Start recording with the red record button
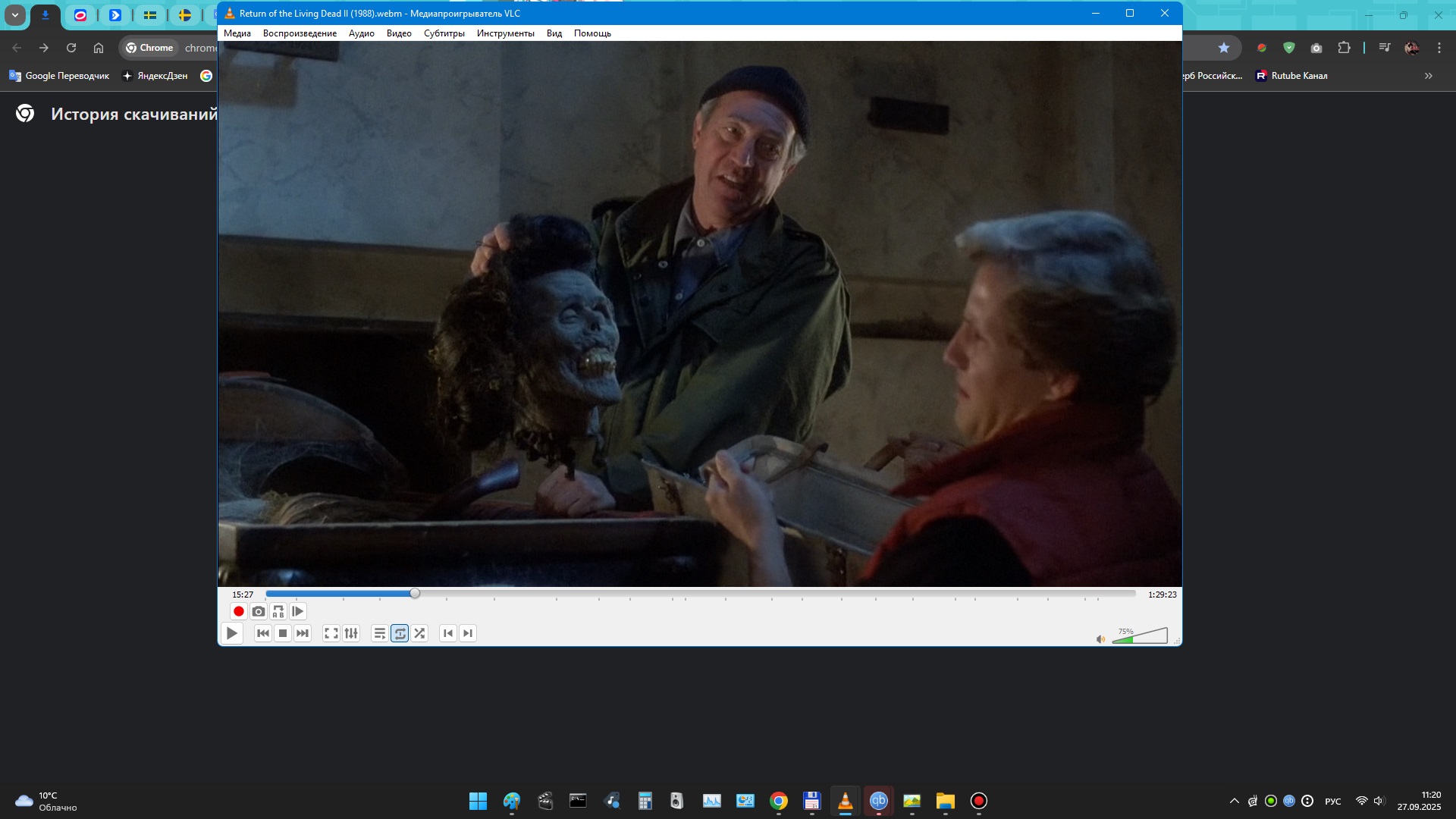Screen dimensions: 1456x819 point(238,611)
